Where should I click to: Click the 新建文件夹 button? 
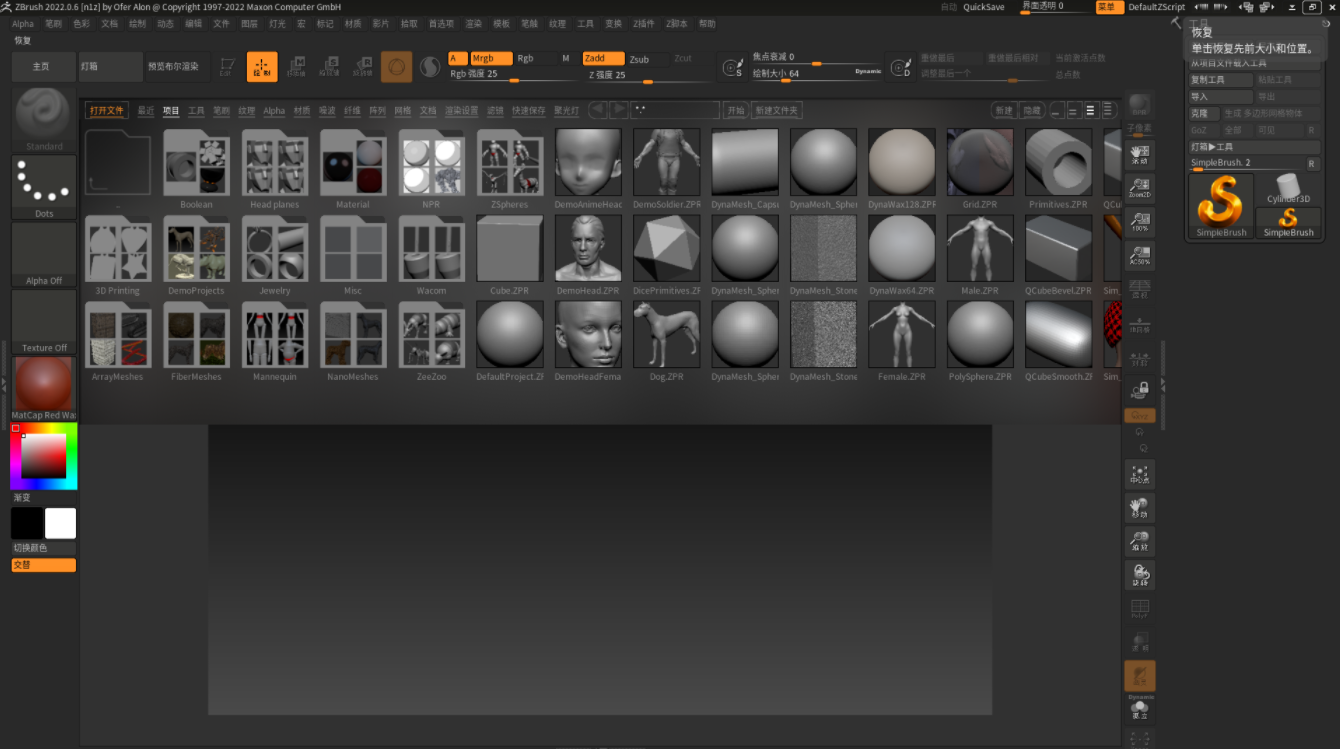777,111
